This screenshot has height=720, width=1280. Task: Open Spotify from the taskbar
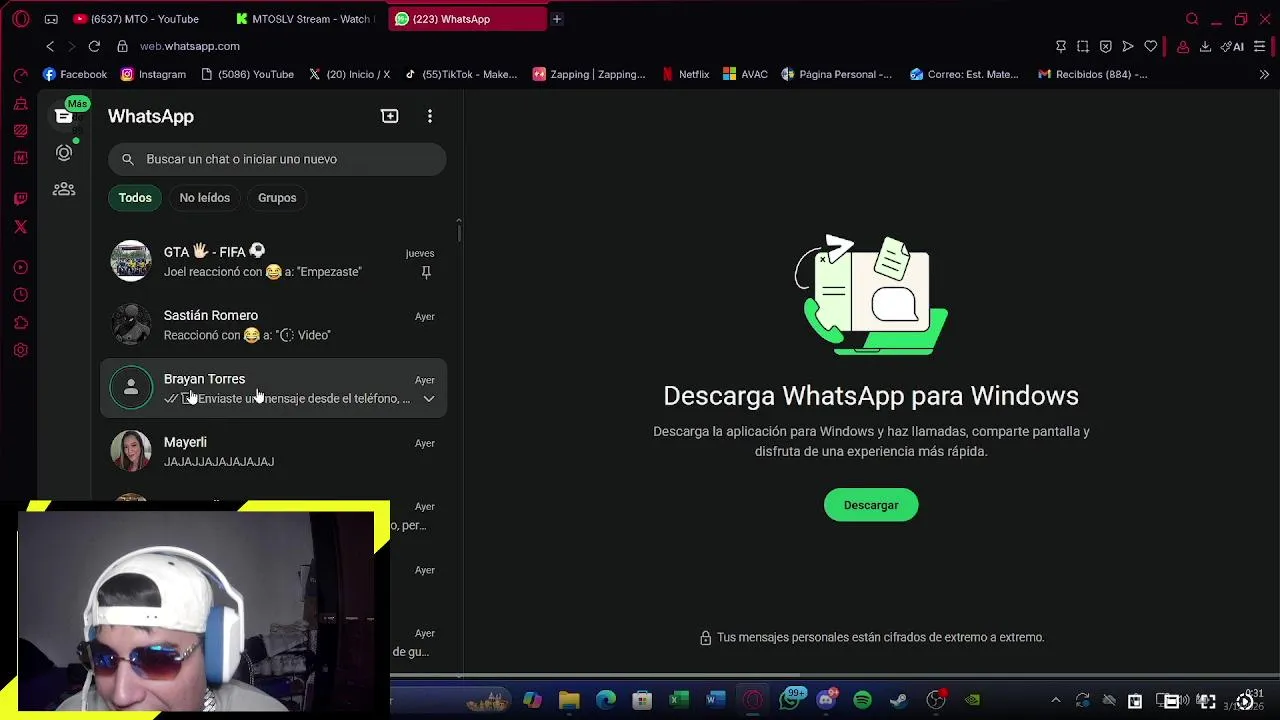pyautogui.click(x=862, y=700)
